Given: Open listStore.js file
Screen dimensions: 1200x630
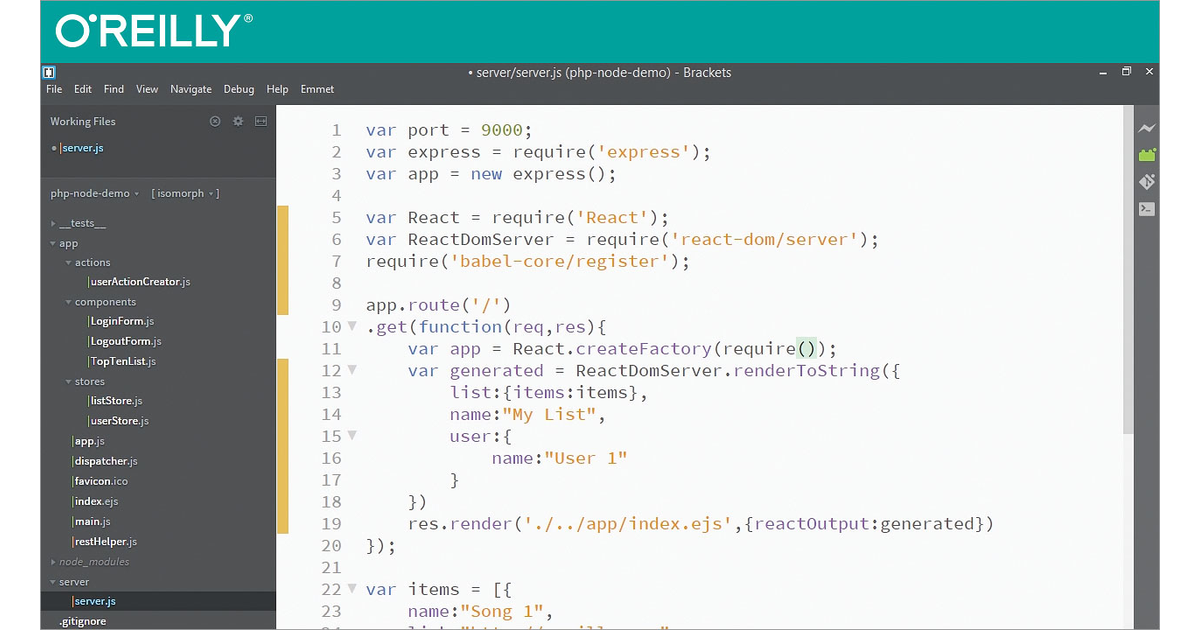Looking at the screenshot, I should (116, 401).
